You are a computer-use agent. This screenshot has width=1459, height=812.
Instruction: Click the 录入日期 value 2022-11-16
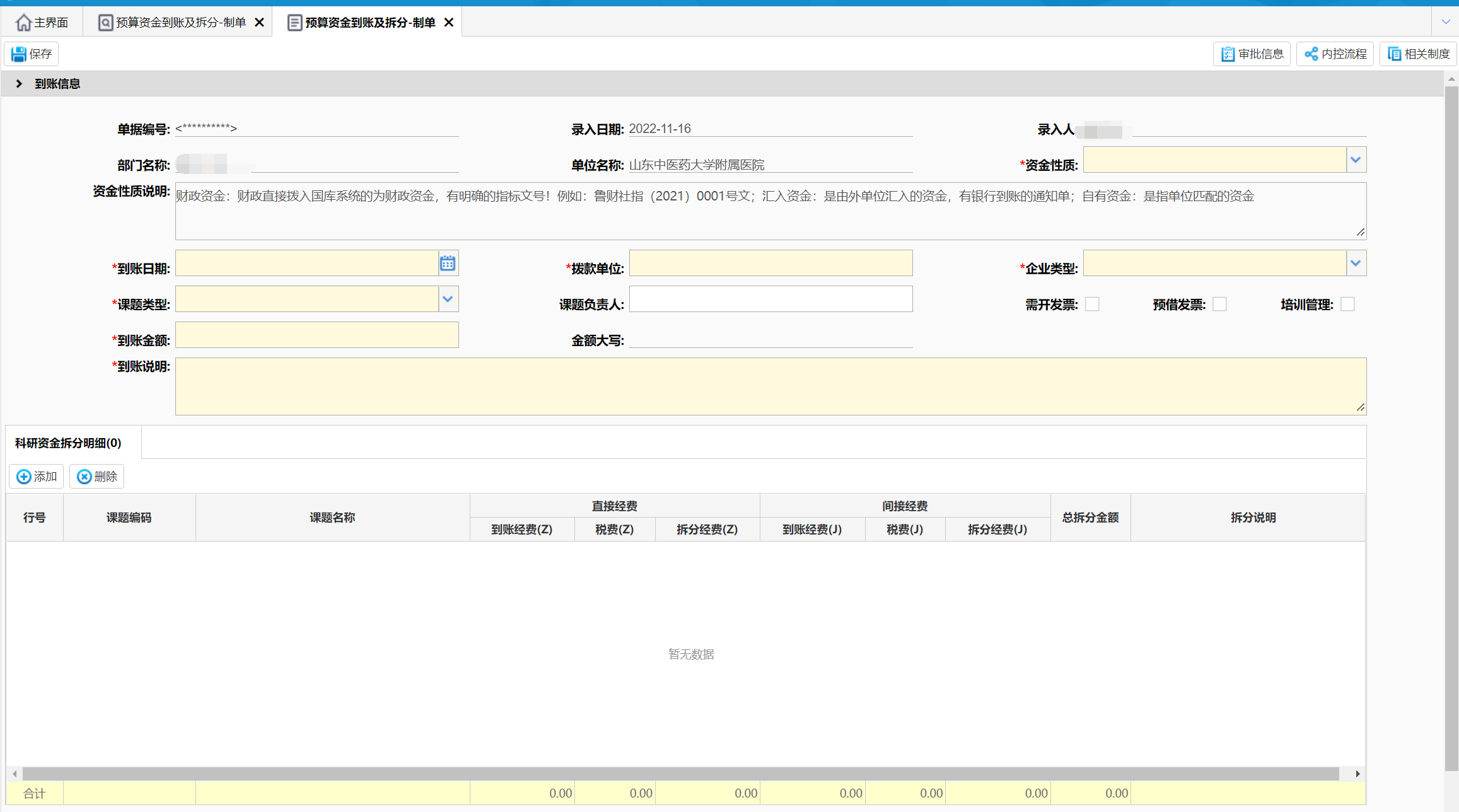[660, 129]
